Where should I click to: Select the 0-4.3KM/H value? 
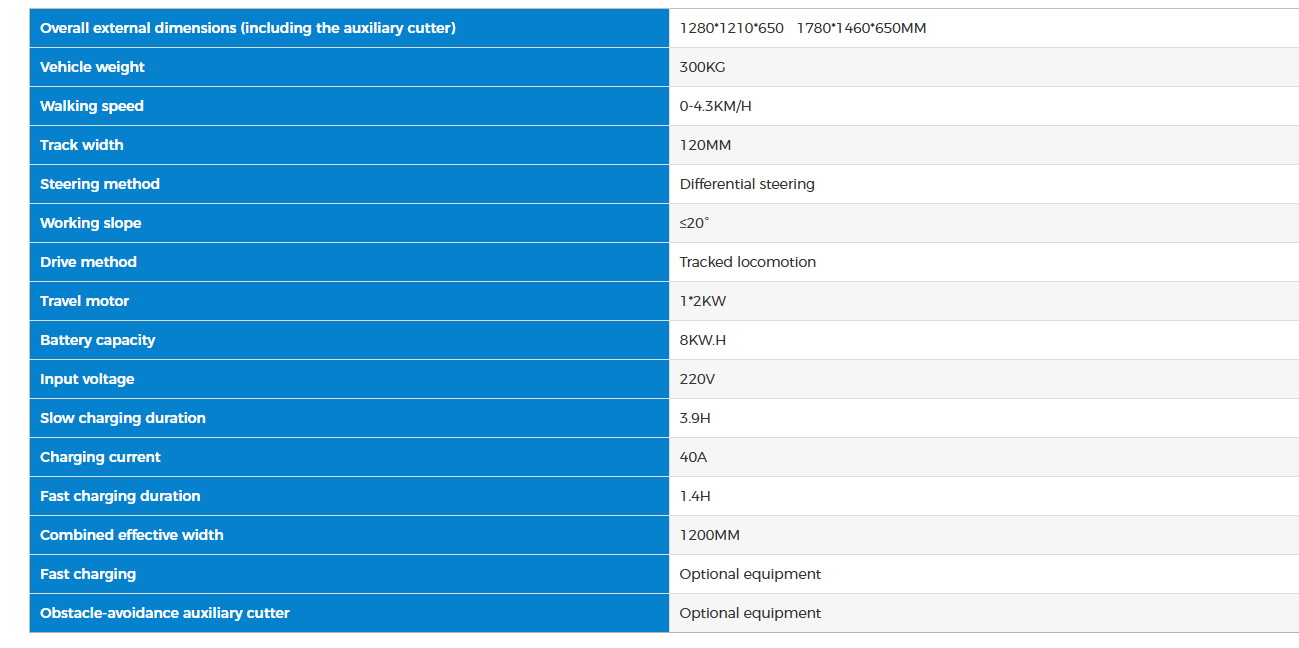click(x=715, y=106)
